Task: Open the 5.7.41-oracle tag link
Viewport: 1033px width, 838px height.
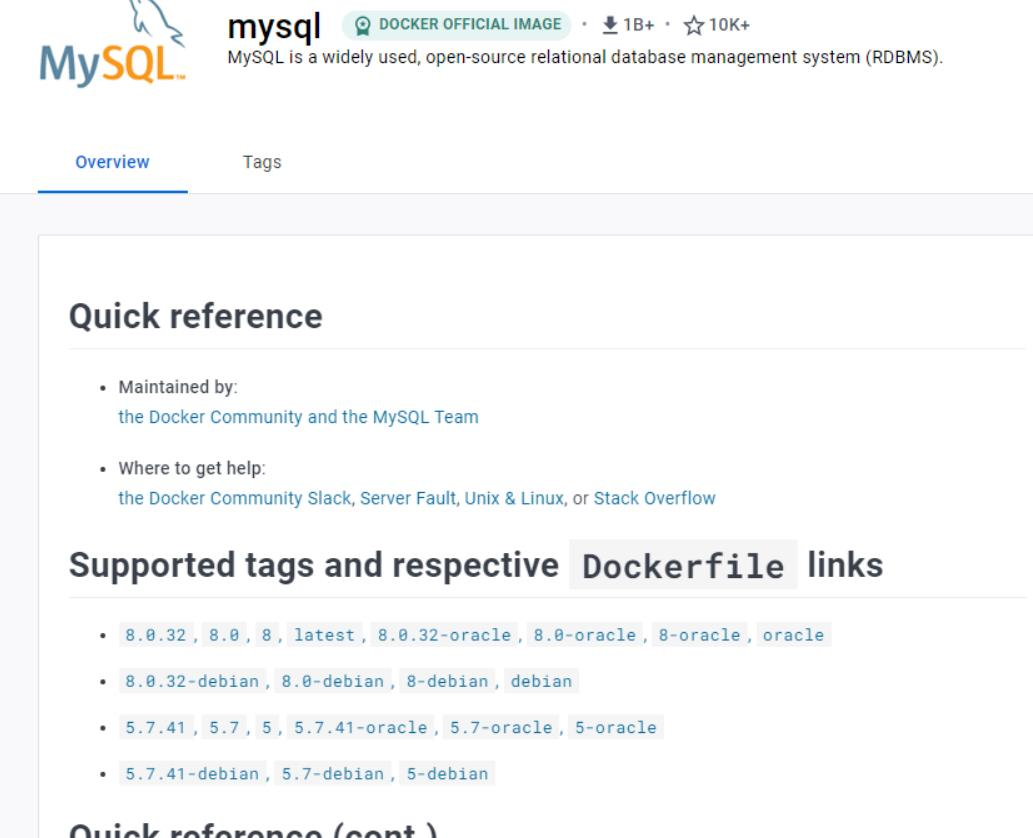Action: [360, 727]
